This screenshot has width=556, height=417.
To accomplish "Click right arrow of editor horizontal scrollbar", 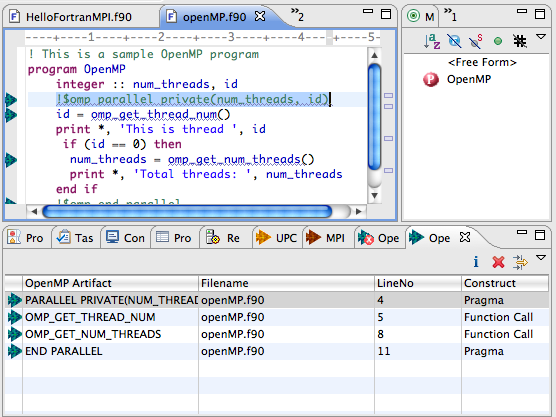I will [358, 211].
